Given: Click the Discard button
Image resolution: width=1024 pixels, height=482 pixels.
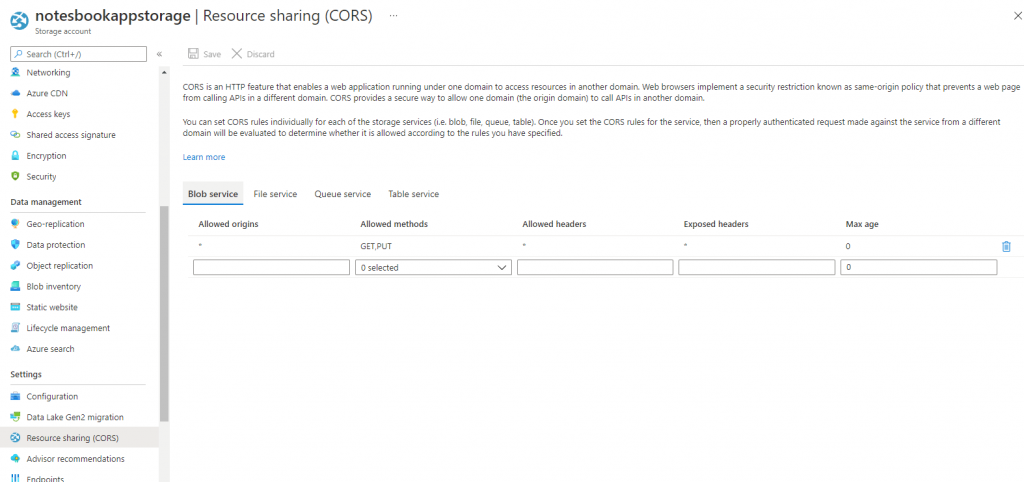Looking at the screenshot, I should tap(253, 54).
